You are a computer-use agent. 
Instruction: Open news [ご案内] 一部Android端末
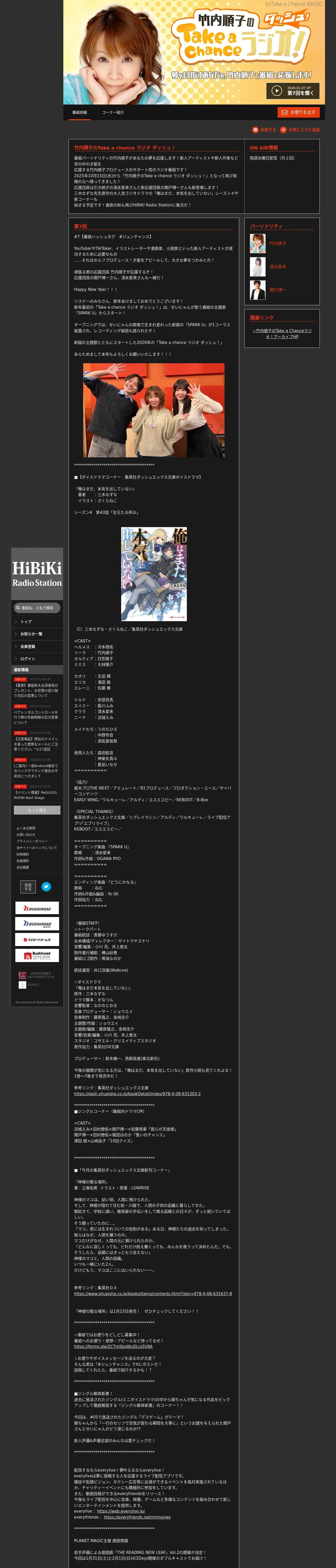pos(36,771)
